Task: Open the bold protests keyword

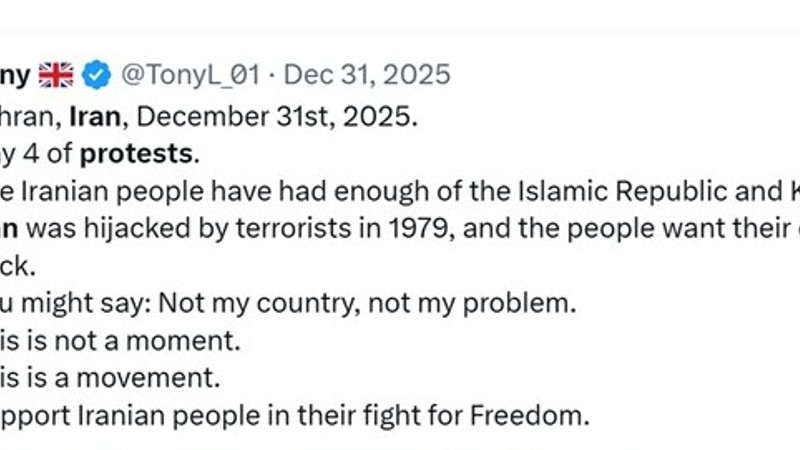Action: [x=137, y=153]
